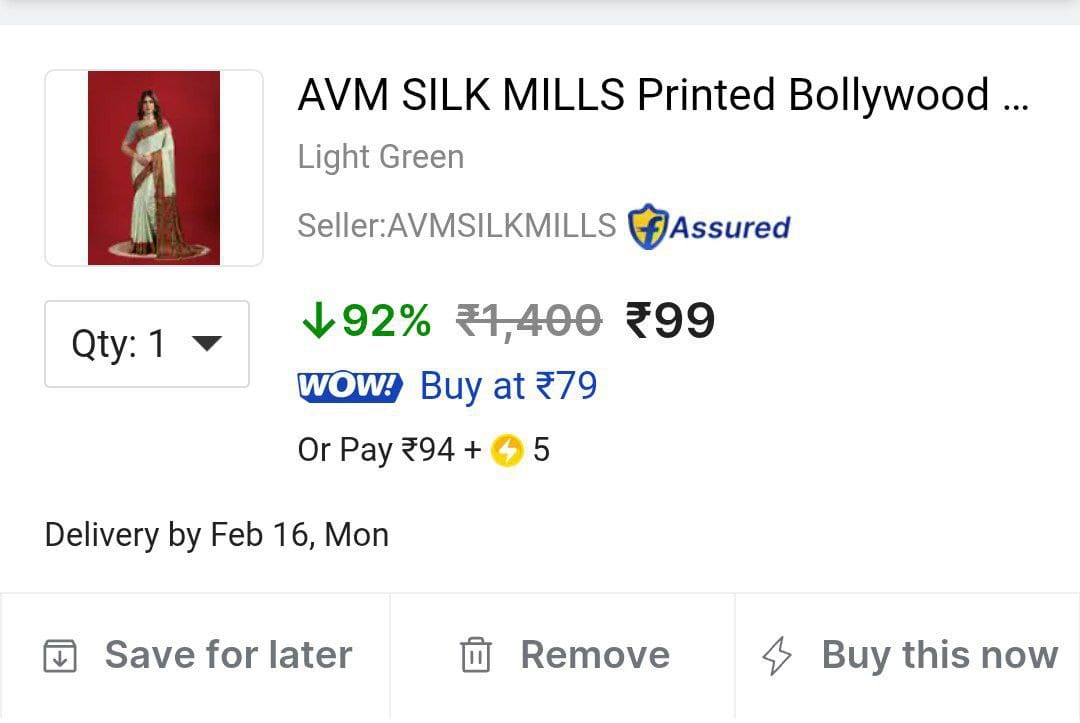Viewport: 1080px width, 723px height.
Task: Tap the Buy this now text
Action: [939, 655]
